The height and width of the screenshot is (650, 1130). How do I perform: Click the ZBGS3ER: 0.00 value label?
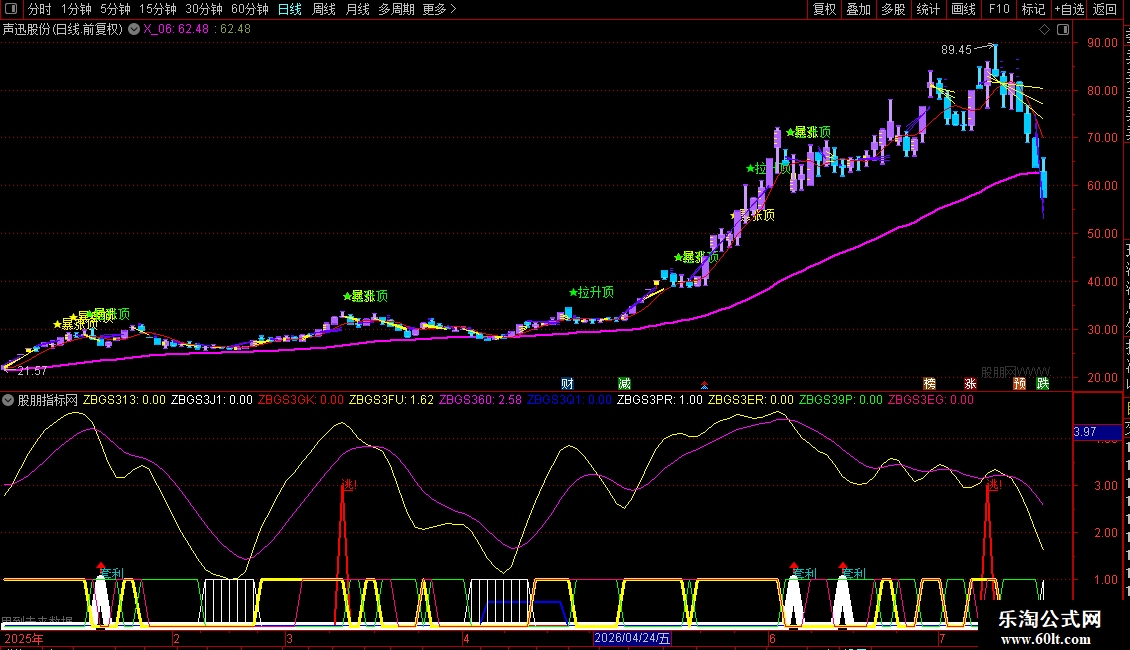tap(751, 400)
